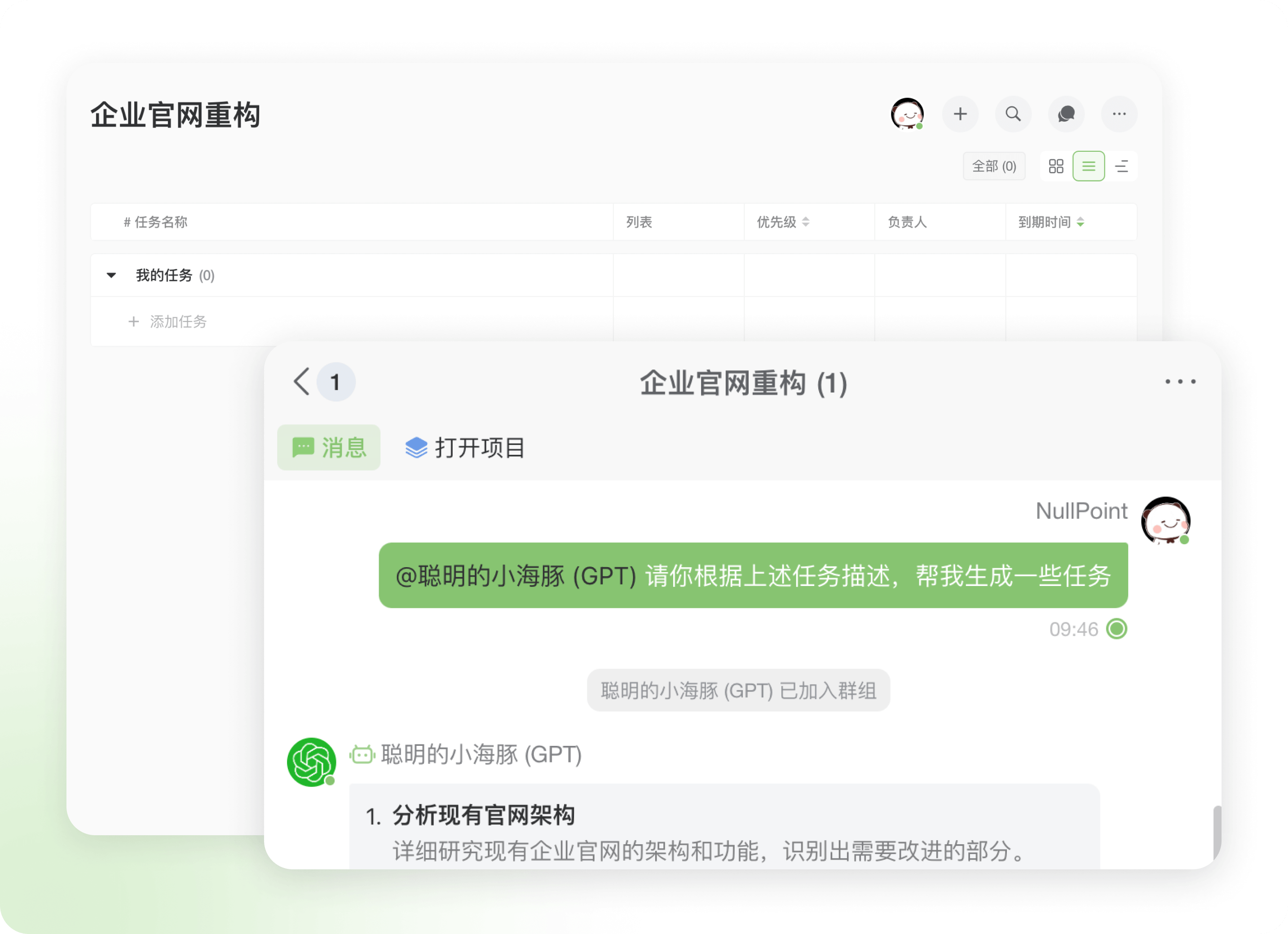Open the 到期时间 column sort dropdown
Screen dimensions: 1288x934
(1080, 222)
